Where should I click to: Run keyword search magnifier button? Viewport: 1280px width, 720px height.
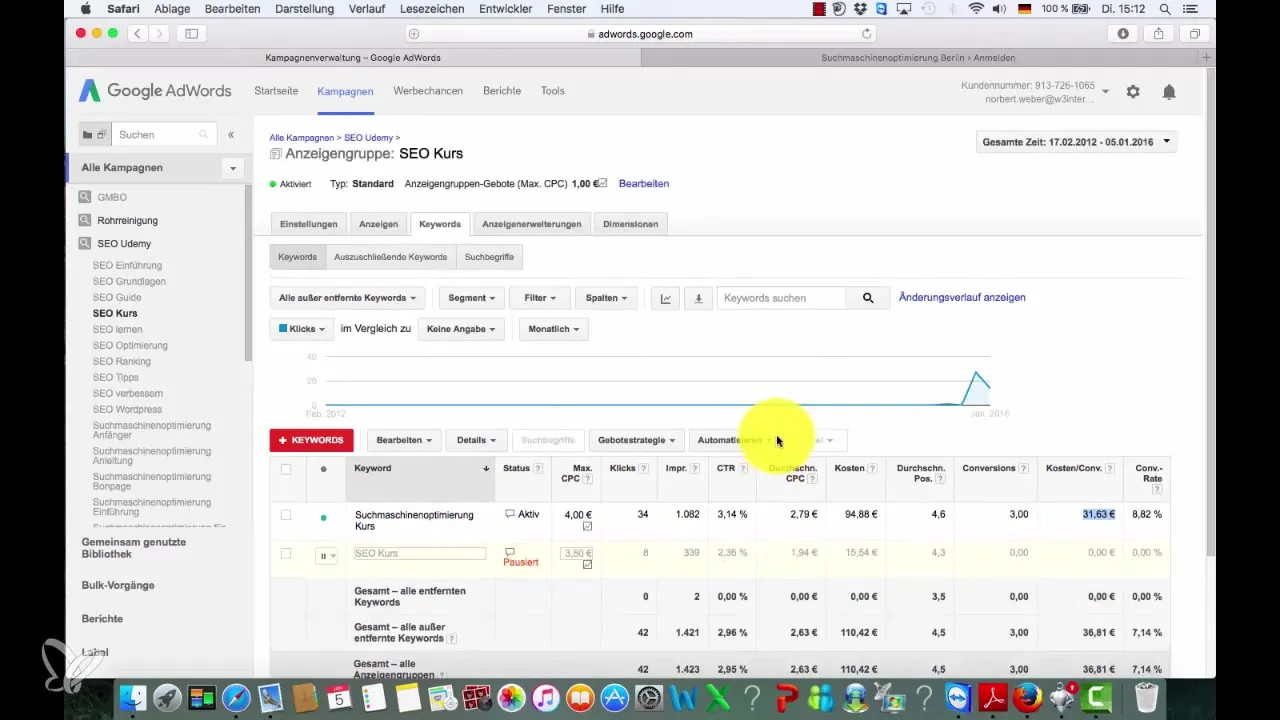click(x=868, y=298)
